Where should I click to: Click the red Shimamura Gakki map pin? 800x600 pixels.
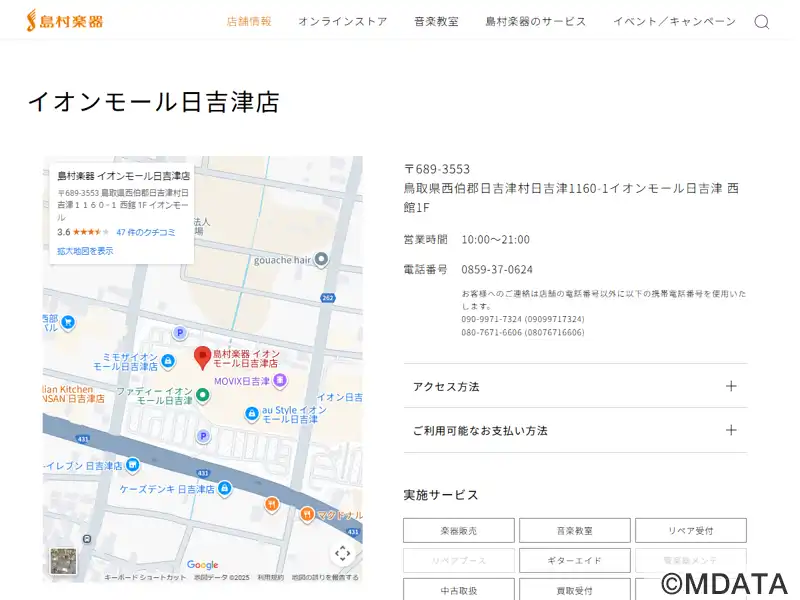(203, 358)
